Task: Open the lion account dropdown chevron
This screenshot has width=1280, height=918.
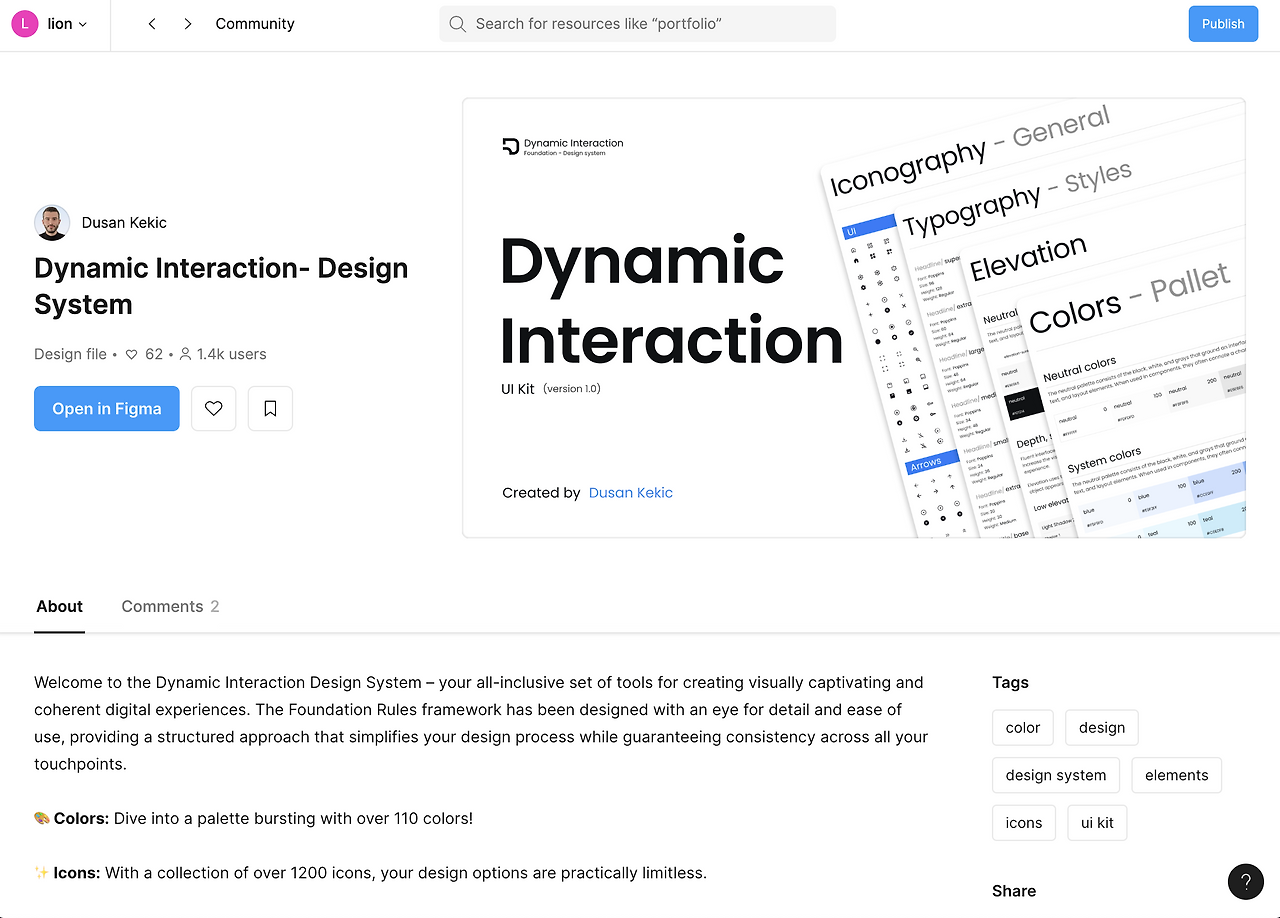Action: coord(83,24)
